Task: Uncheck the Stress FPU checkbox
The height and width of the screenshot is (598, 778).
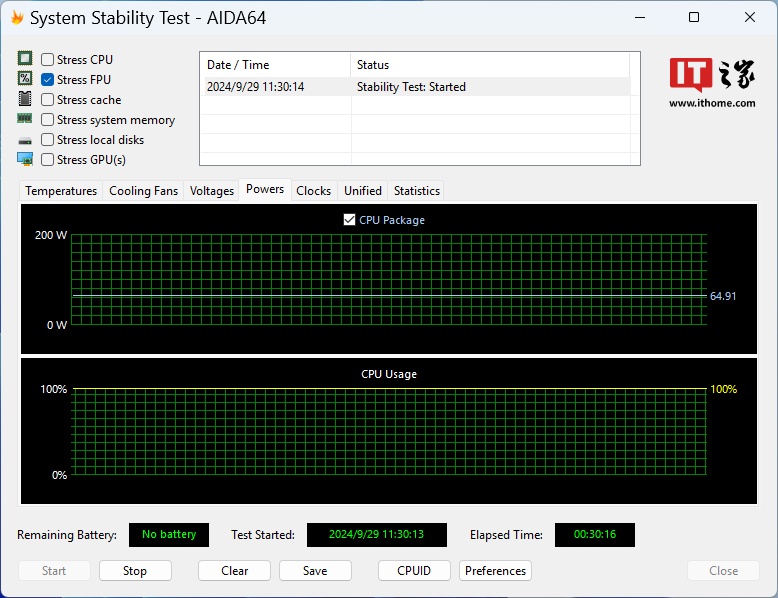Action: tap(48, 79)
